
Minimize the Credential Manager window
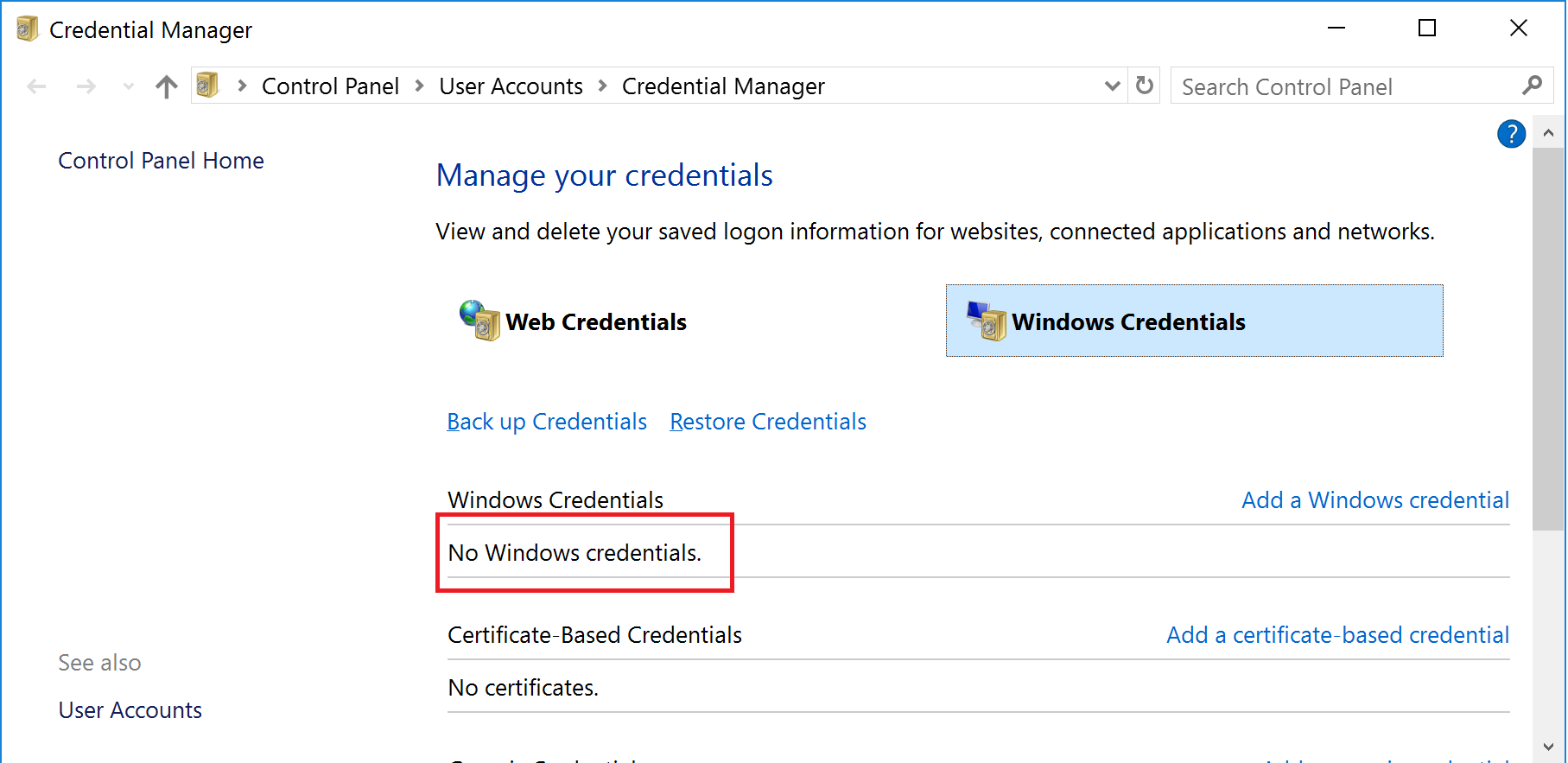click(1336, 29)
